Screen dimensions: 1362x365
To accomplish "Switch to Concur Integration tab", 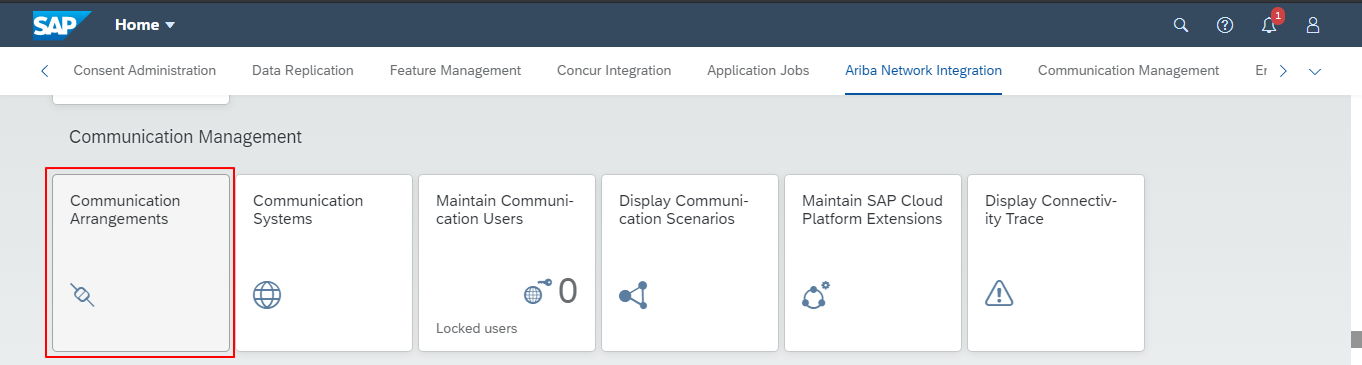I will [614, 71].
